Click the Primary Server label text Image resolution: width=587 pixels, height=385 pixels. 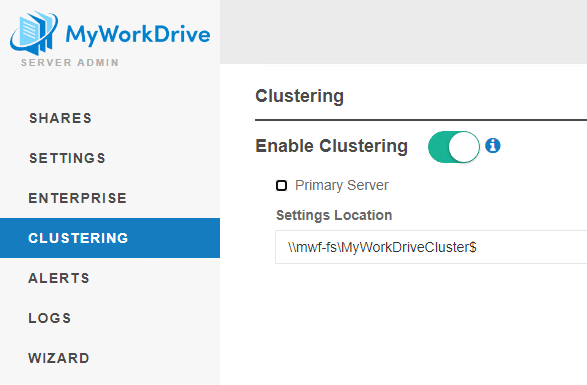click(x=342, y=185)
